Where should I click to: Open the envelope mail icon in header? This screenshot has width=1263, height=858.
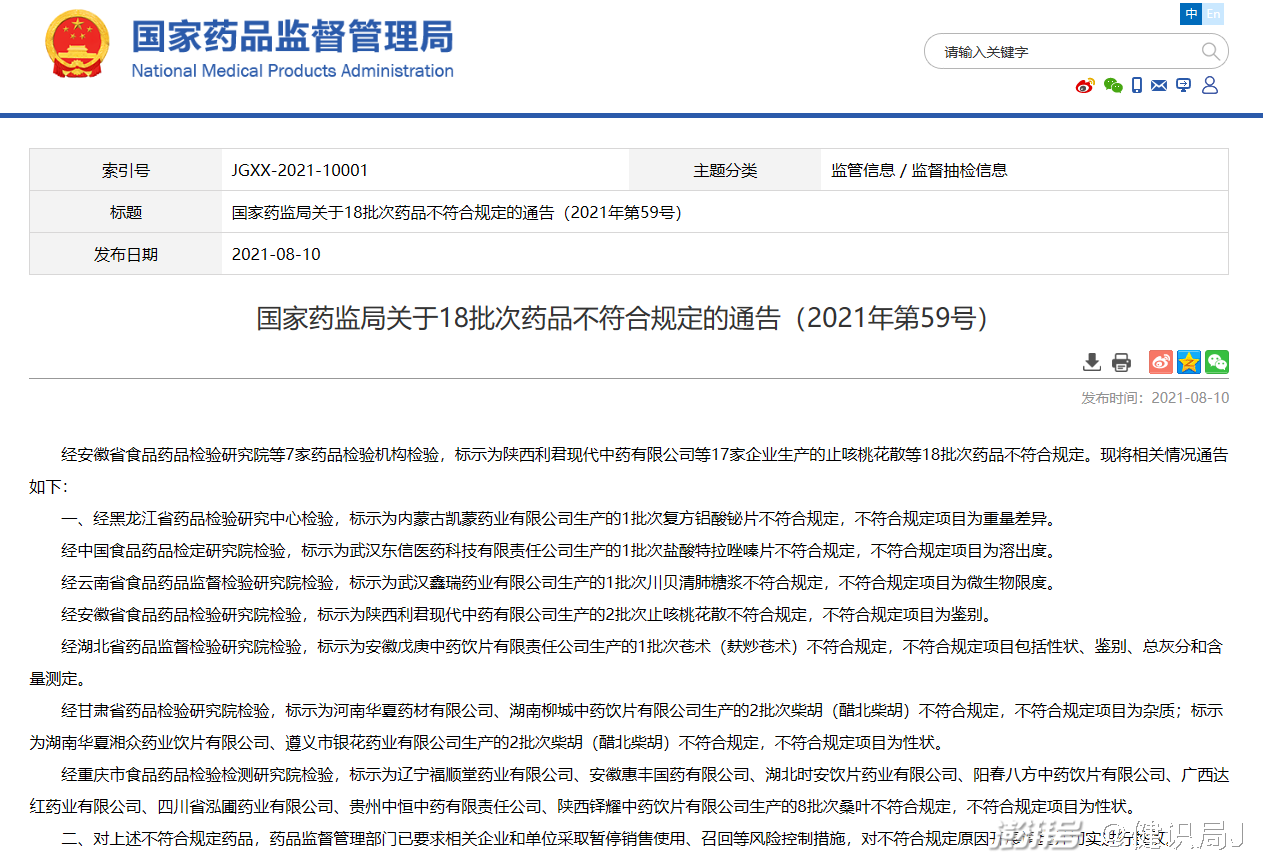[x=1159, y=86]
